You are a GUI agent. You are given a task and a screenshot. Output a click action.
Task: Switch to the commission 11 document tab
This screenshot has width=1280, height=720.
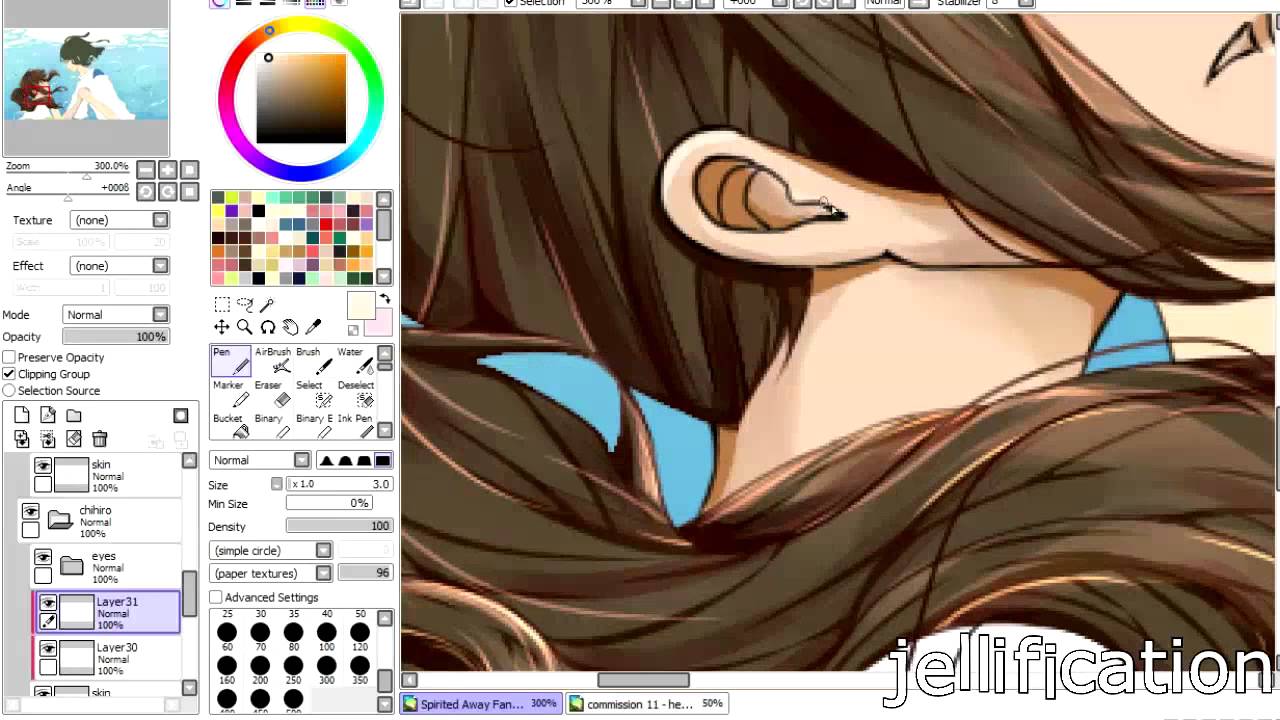[647, 704]
